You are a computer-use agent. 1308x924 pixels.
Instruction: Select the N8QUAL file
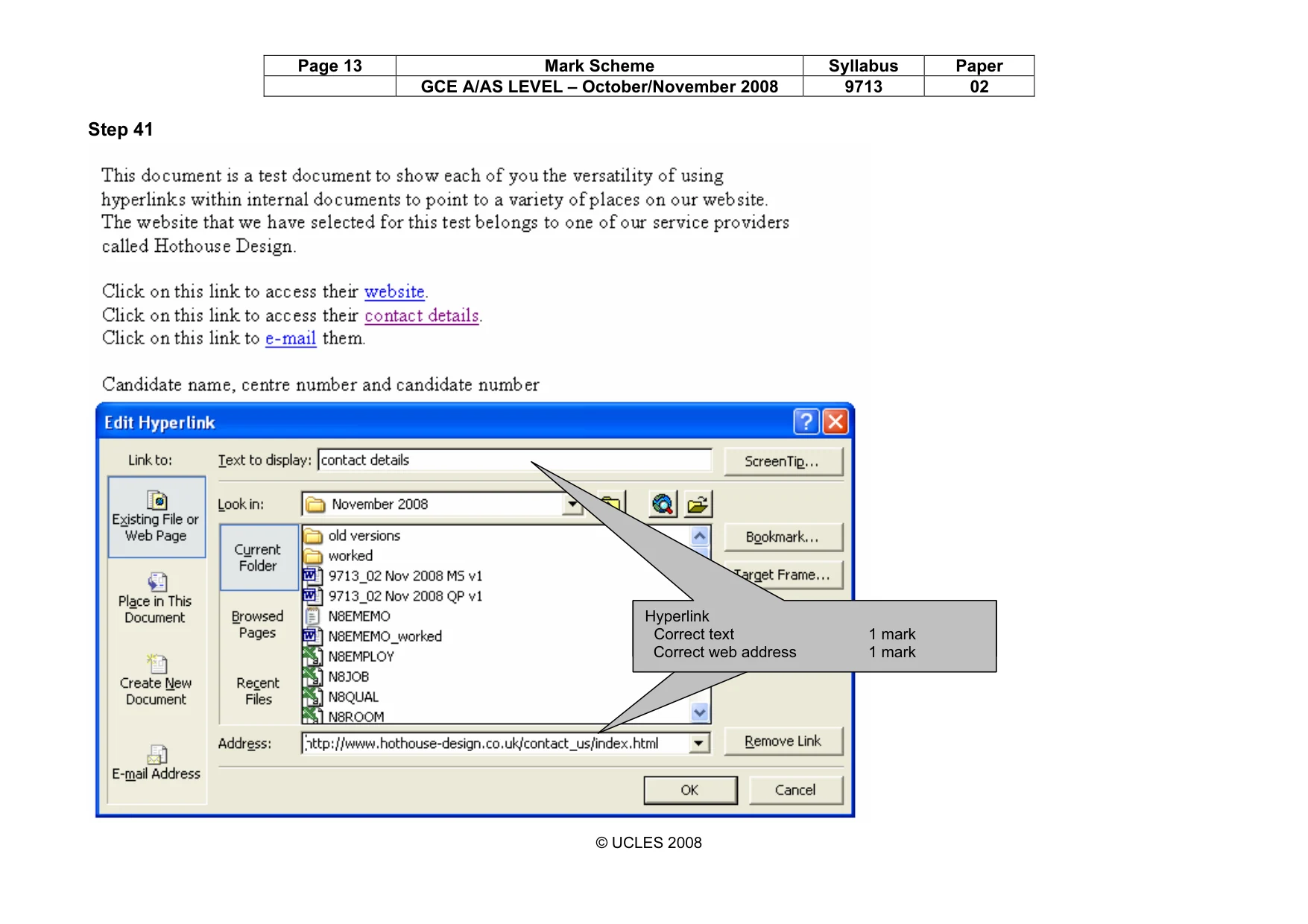pyautogui.click(x=342, y=697)
